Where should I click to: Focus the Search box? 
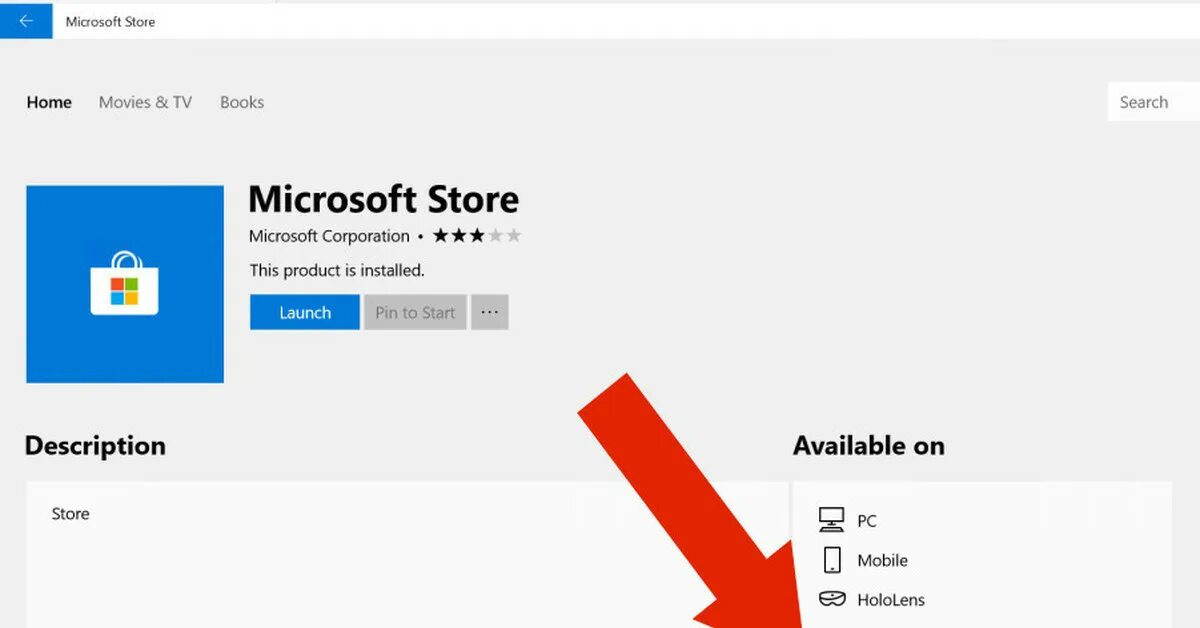pyautogui.click(x=1154, y=102)
